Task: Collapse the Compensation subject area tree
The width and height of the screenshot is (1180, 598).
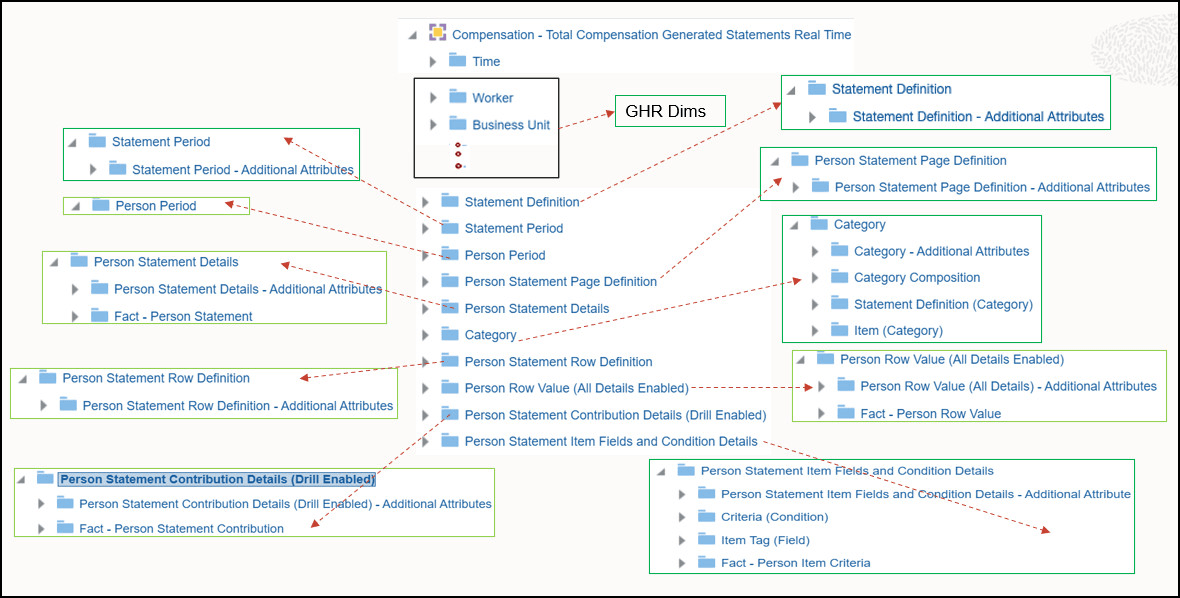Action: click(412, 35)
